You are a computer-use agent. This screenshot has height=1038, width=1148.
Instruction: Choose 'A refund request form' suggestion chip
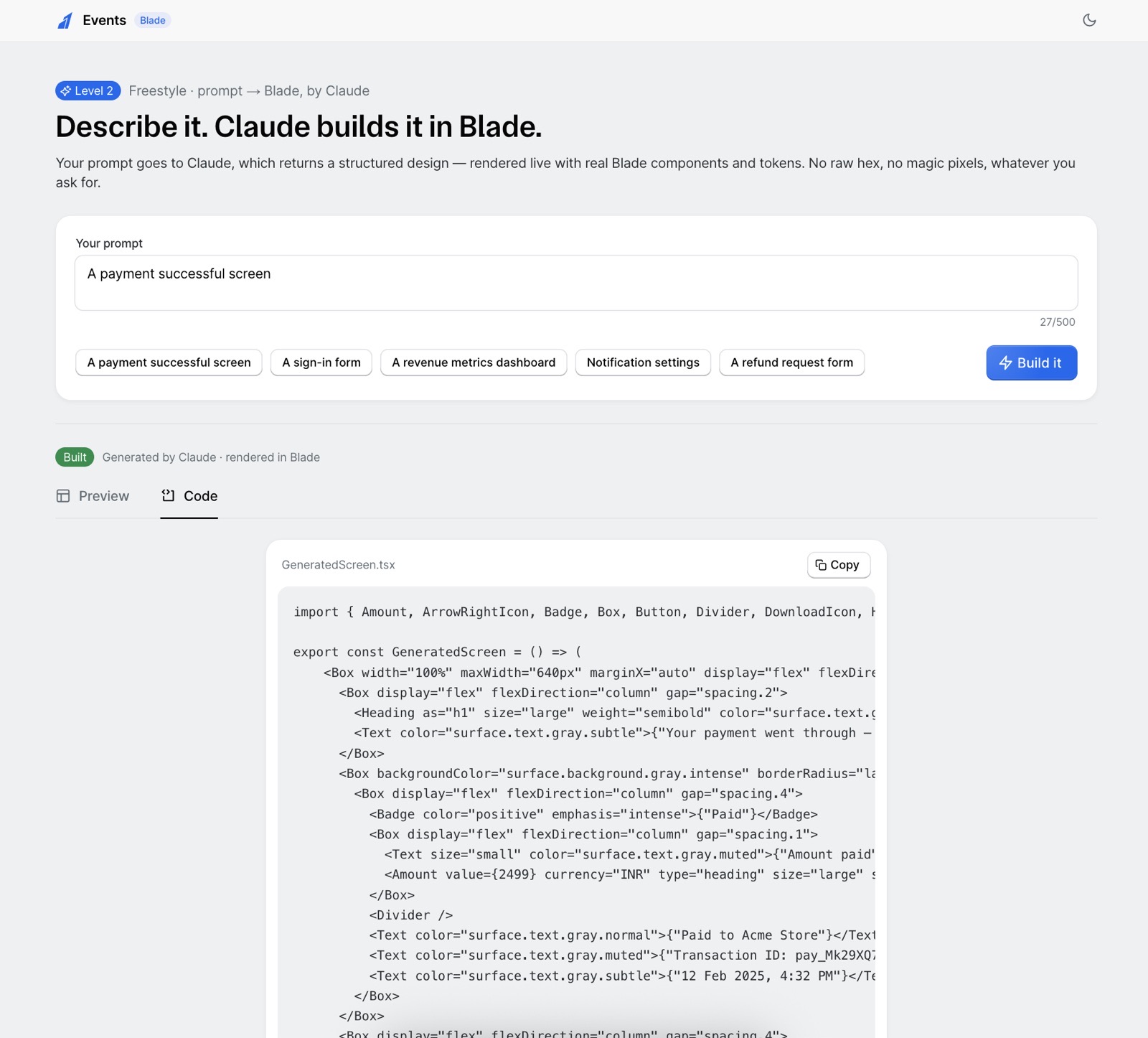click(791, 363)
